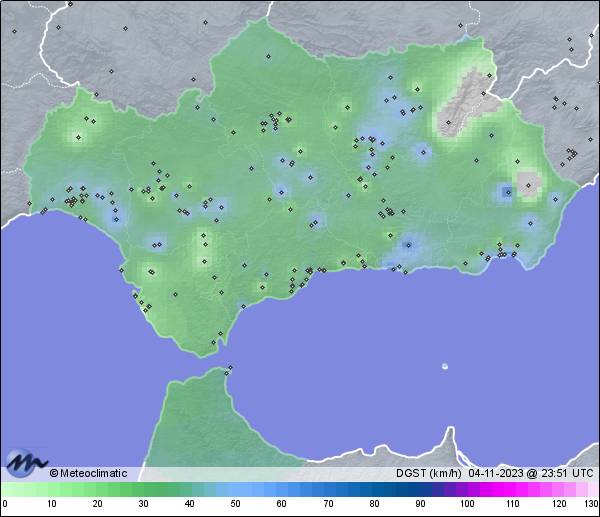
Task: Pick the green swatch above 30
Action: tap(143, 489)
